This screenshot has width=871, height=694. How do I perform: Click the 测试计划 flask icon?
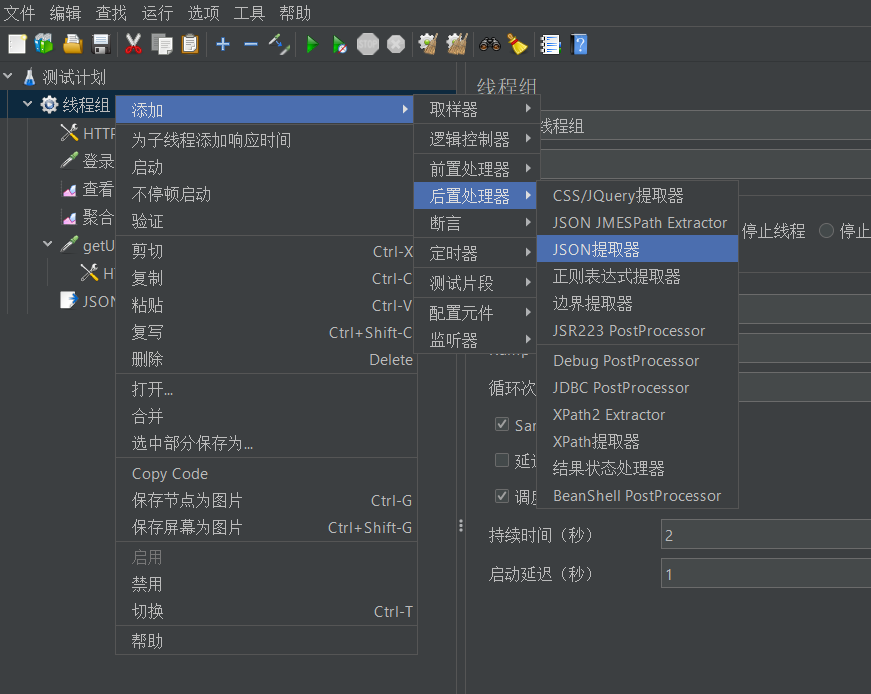[30, 77]
